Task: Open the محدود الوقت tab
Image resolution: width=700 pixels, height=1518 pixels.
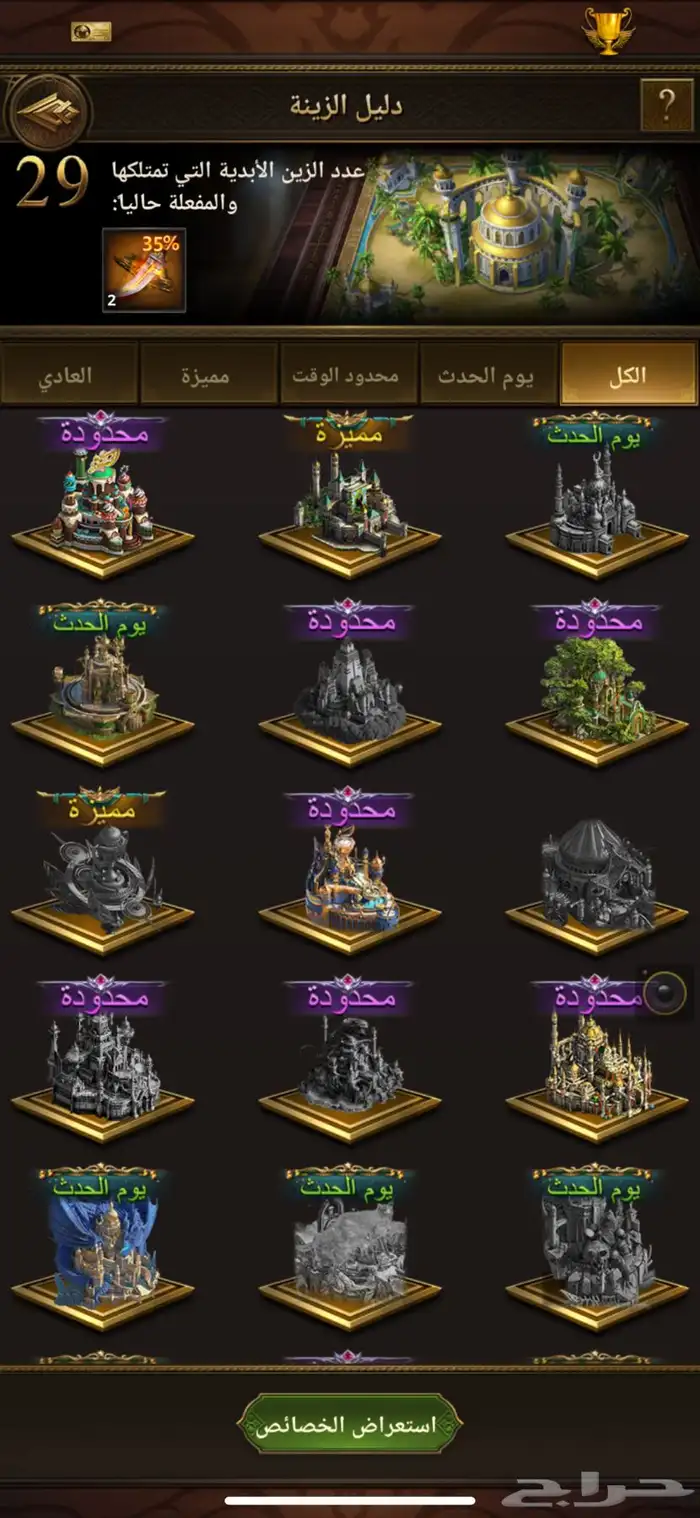Action: pos(347,374)
